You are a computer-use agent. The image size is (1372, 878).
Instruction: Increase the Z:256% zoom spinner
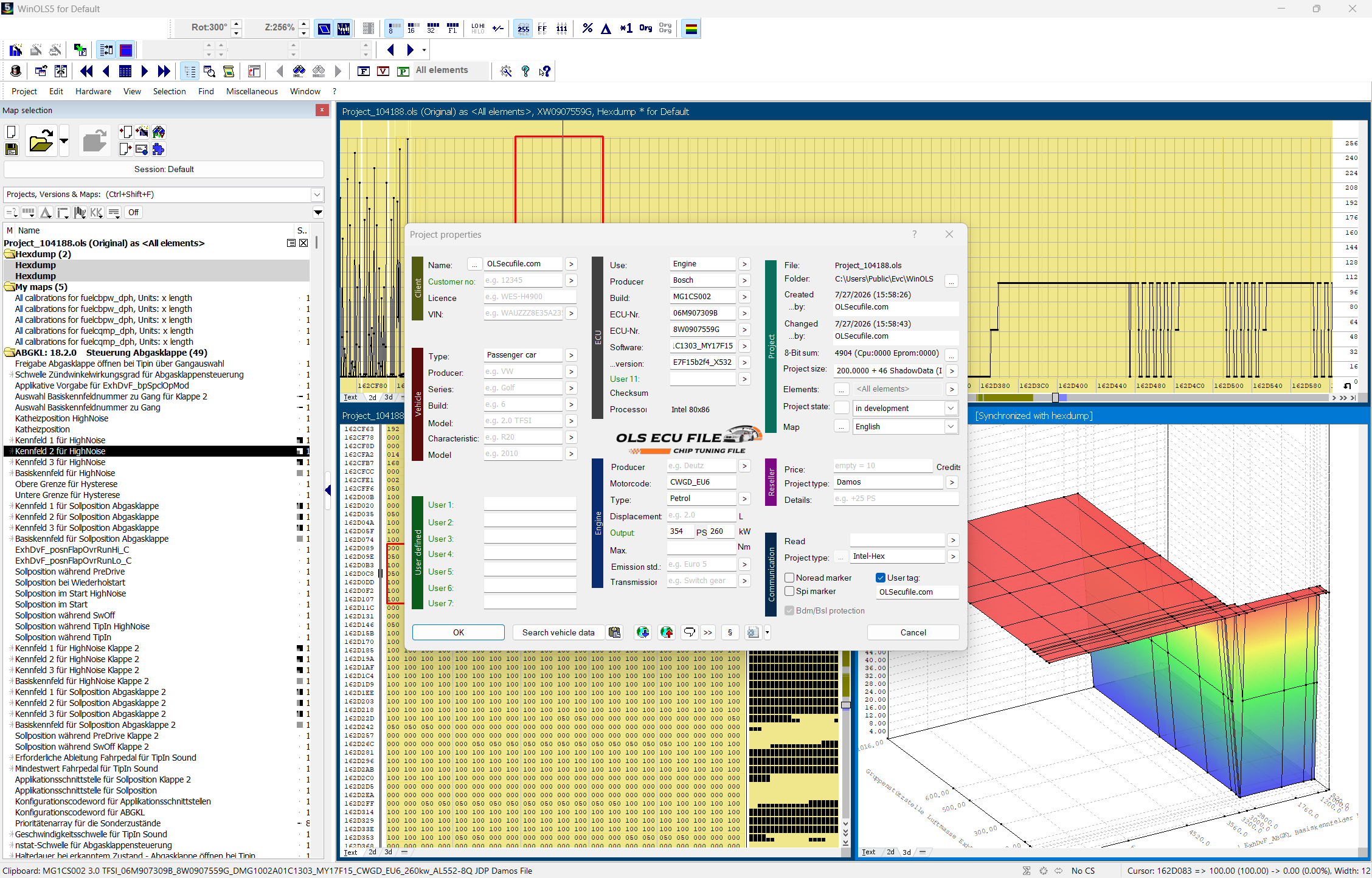click(x=303, y=24)
